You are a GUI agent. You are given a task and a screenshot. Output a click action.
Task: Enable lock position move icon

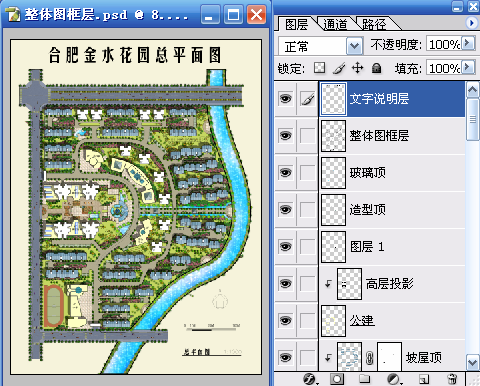(x=357, y=68)
